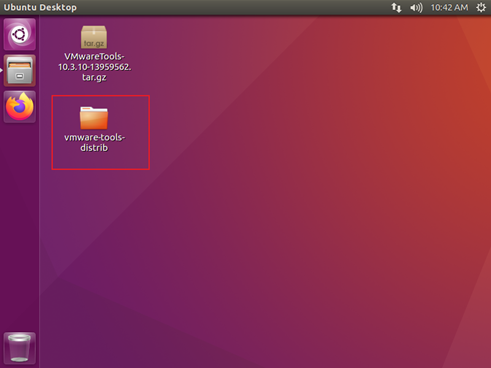Open the sound volume indicator

(x=416, y=7)
